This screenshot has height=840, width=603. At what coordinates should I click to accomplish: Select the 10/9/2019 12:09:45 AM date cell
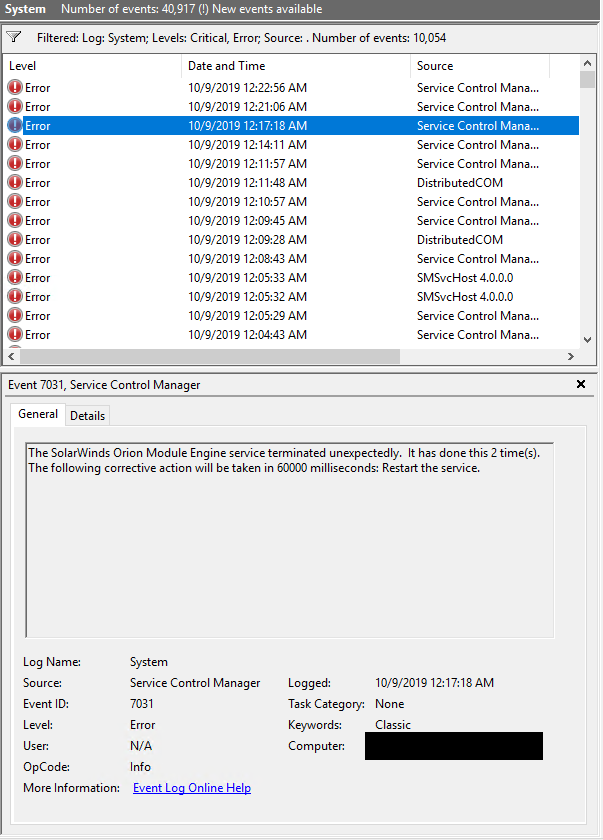click(x=247, y=221)
